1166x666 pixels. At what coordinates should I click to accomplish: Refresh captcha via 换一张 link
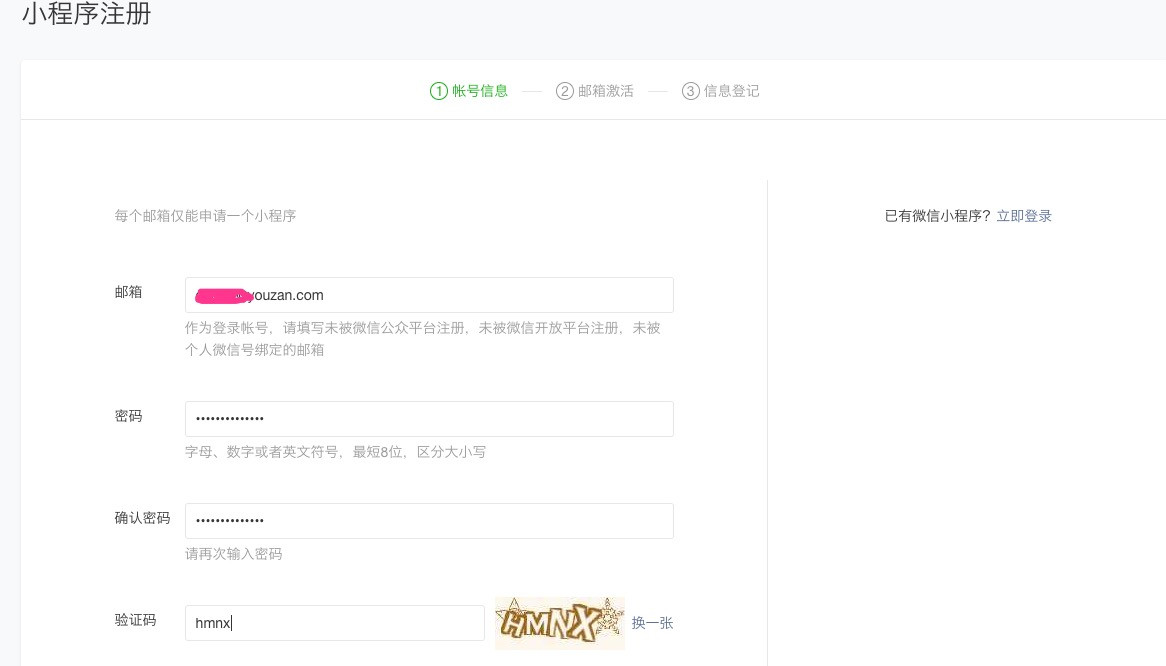pos(652,623)
